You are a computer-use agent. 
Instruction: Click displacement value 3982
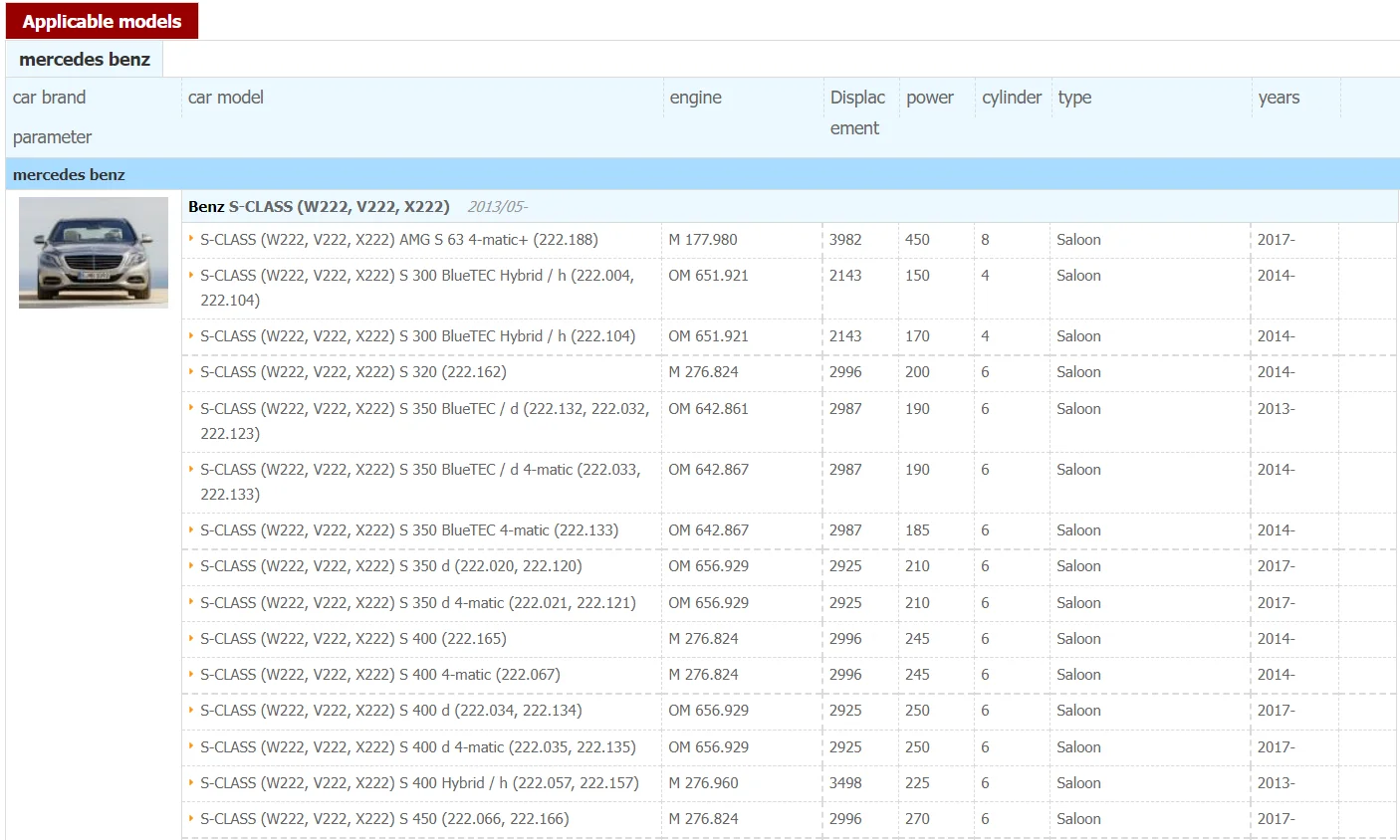tap(845, 240)
